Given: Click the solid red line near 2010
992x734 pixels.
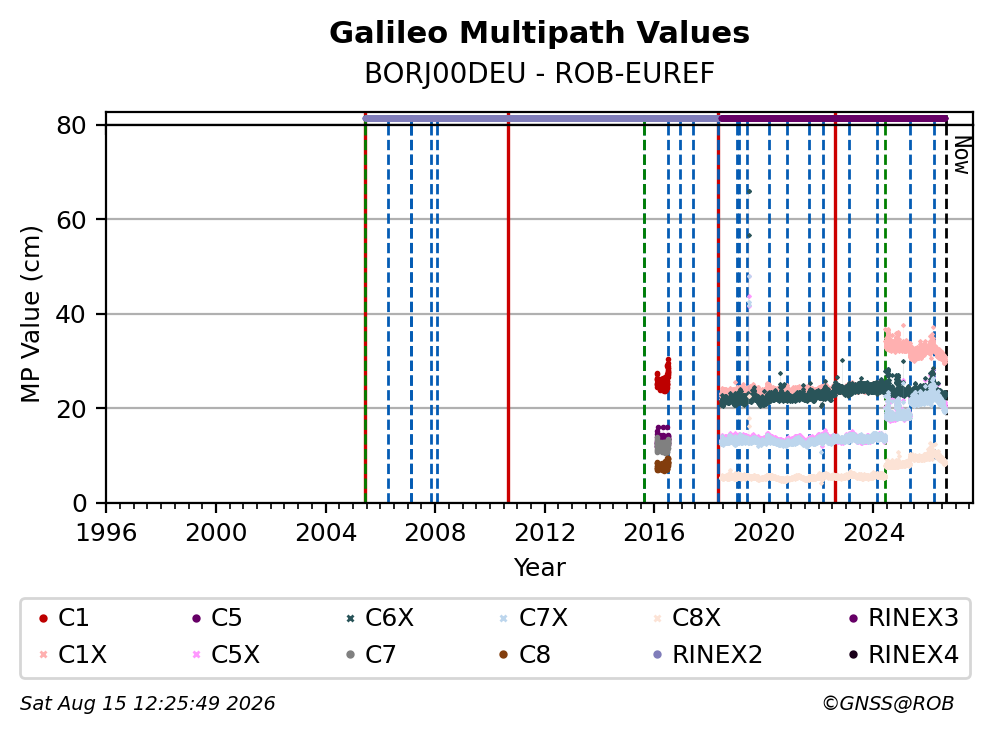Looking at the screenshot, I should click(x=508, y=310).
